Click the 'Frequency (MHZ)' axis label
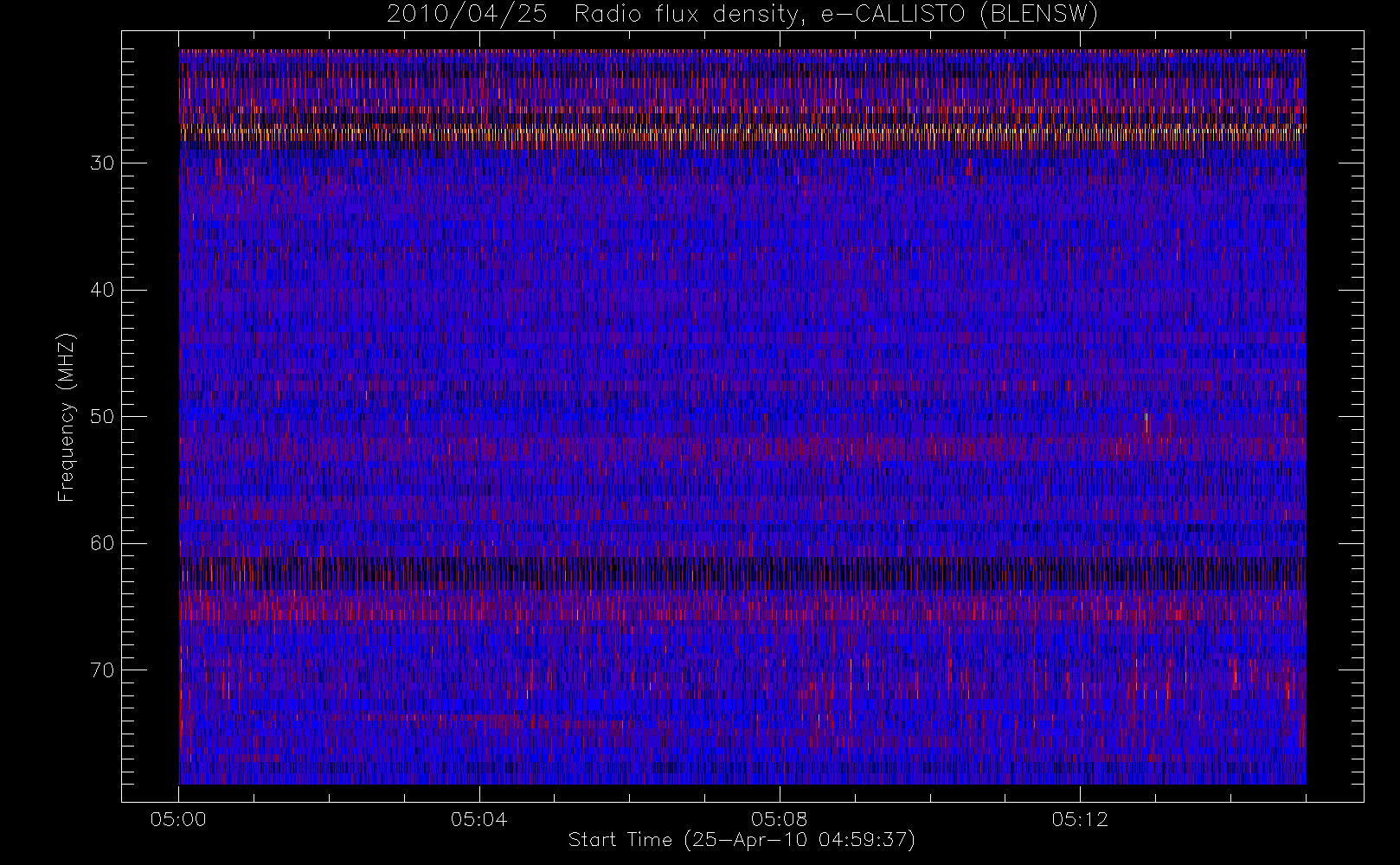Image resolution: width=1400 pixels, height=865 pixels. [x=67, y=417]
